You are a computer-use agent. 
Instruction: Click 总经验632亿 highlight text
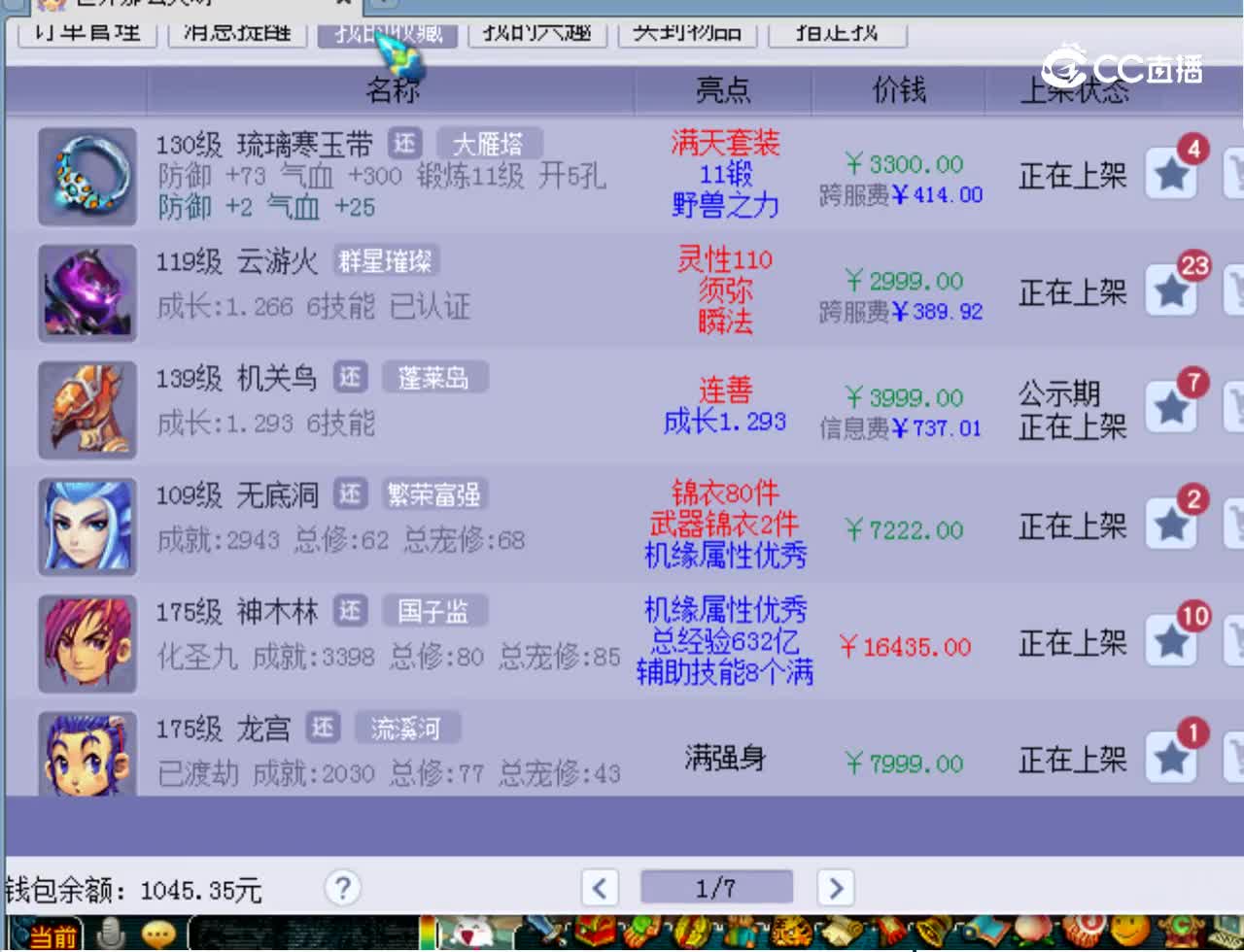(725, 641)
